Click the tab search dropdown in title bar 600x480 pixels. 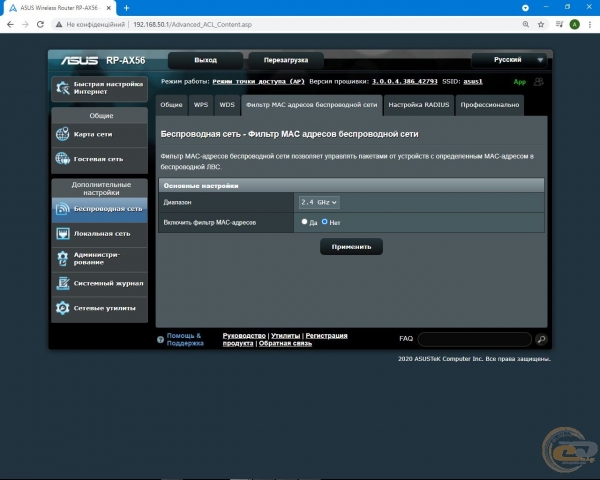coord(525,8)
